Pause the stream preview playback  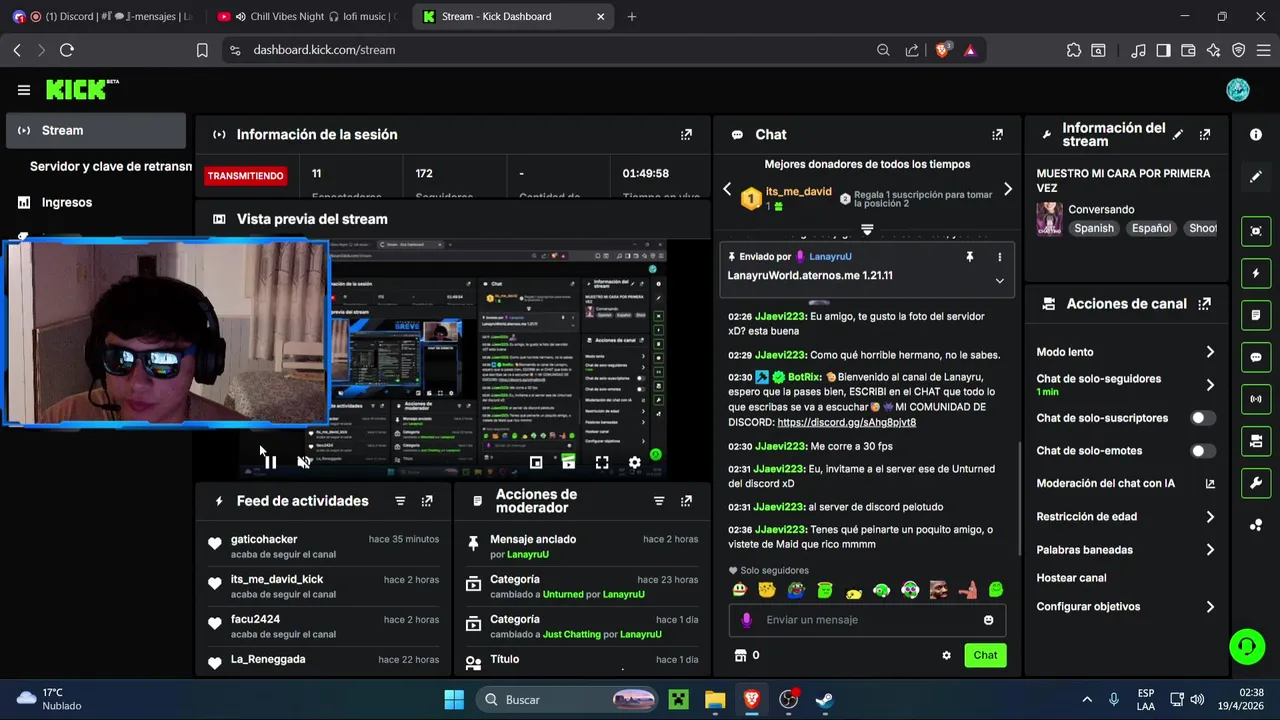pos(270,463)
